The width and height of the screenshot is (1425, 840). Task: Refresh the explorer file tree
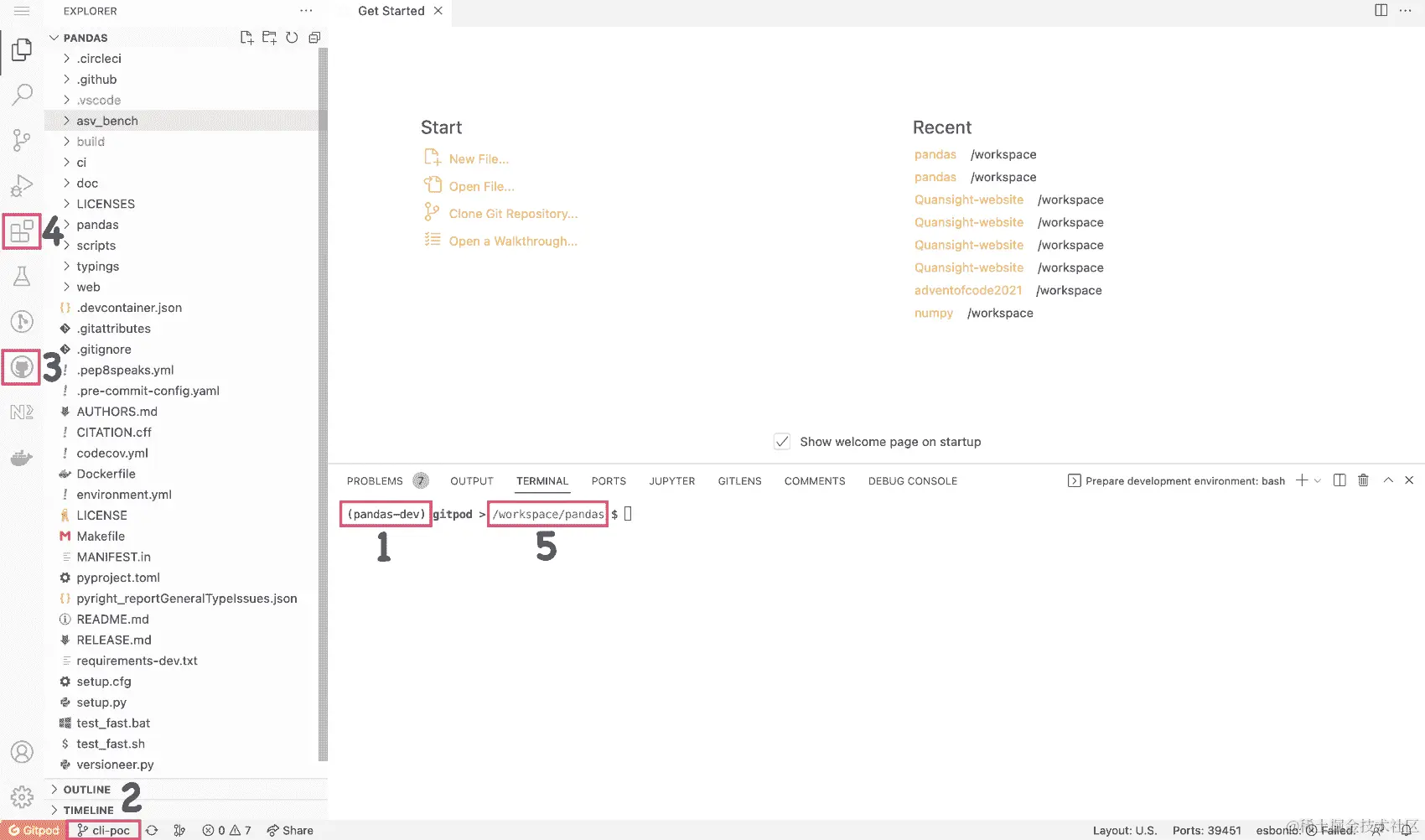click(292, 38)
